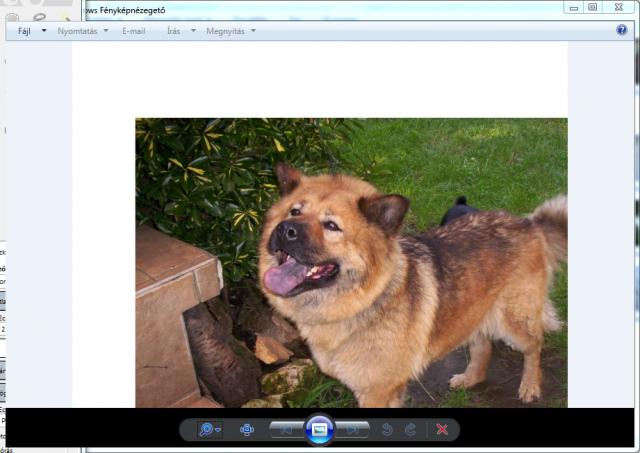Skip to the next photo
The height and width of the screenshot is (453, 640).
coord(352,430)
